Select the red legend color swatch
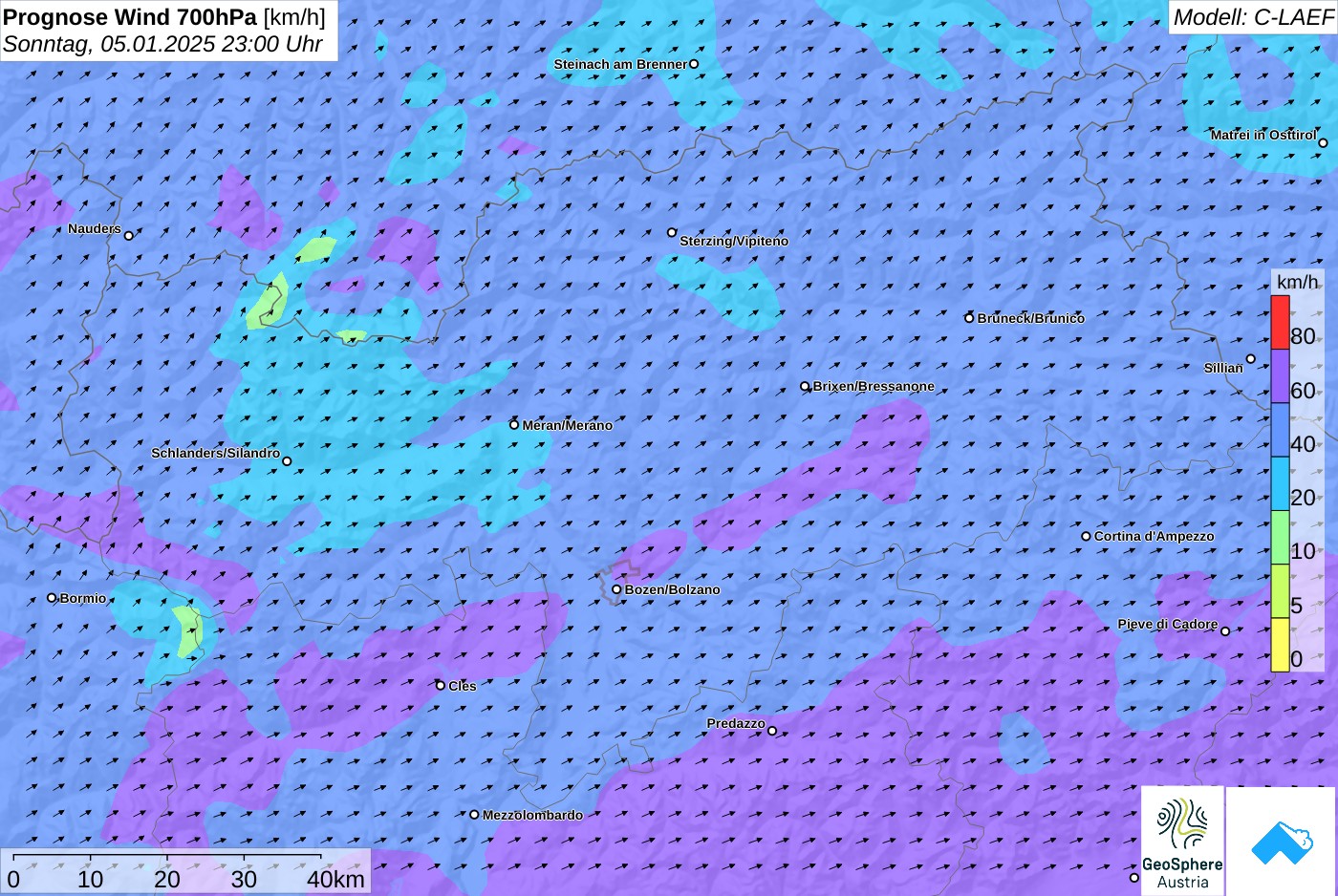Screen dimensions: 1338x896 (x=1280, y=323)
